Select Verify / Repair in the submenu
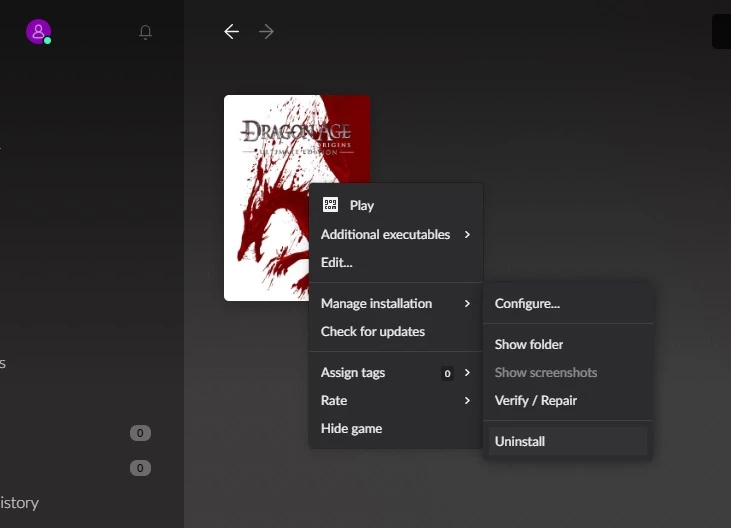This screenshot has height=528, width=731. (568, 400)
